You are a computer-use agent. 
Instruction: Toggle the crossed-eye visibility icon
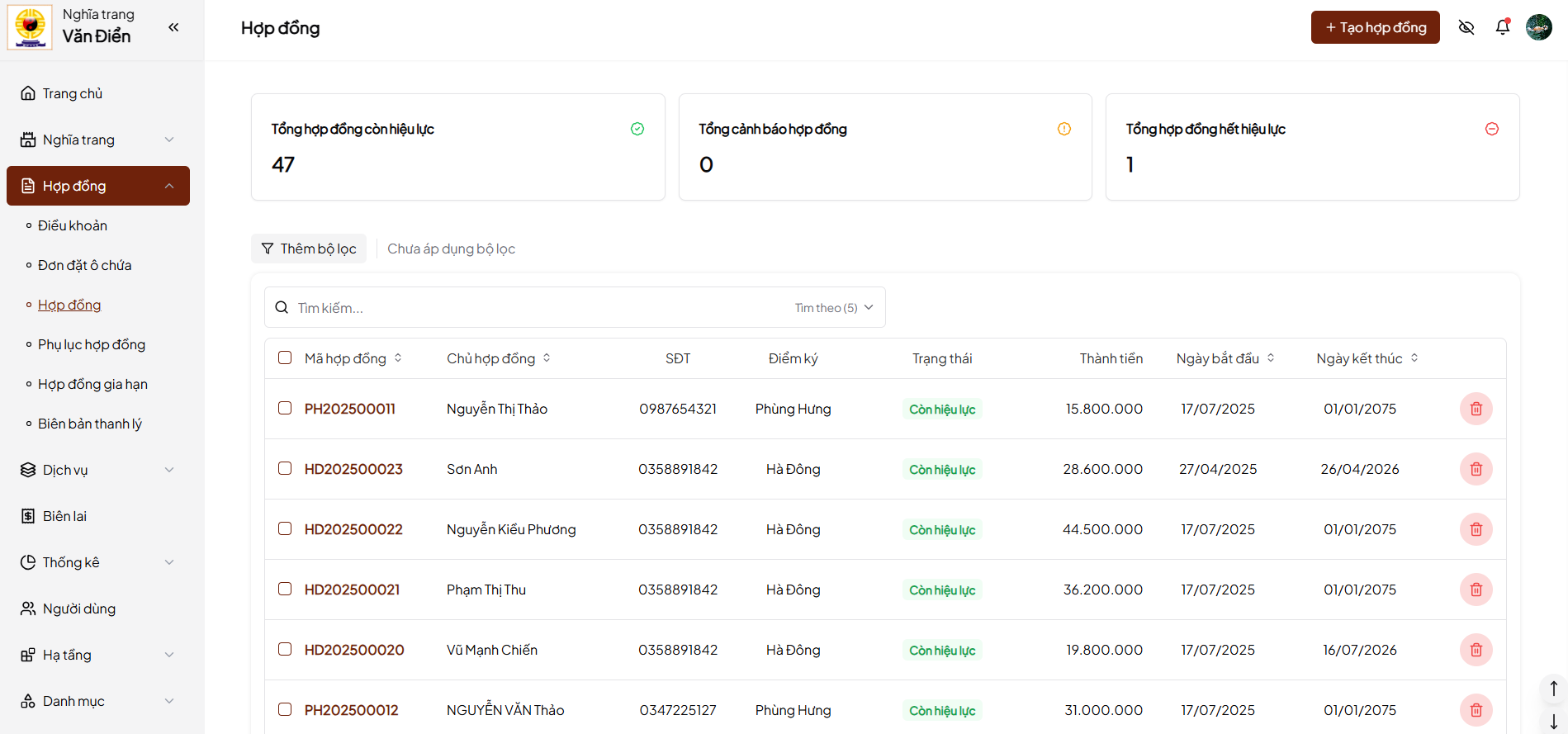click(x=1466, y=27)
